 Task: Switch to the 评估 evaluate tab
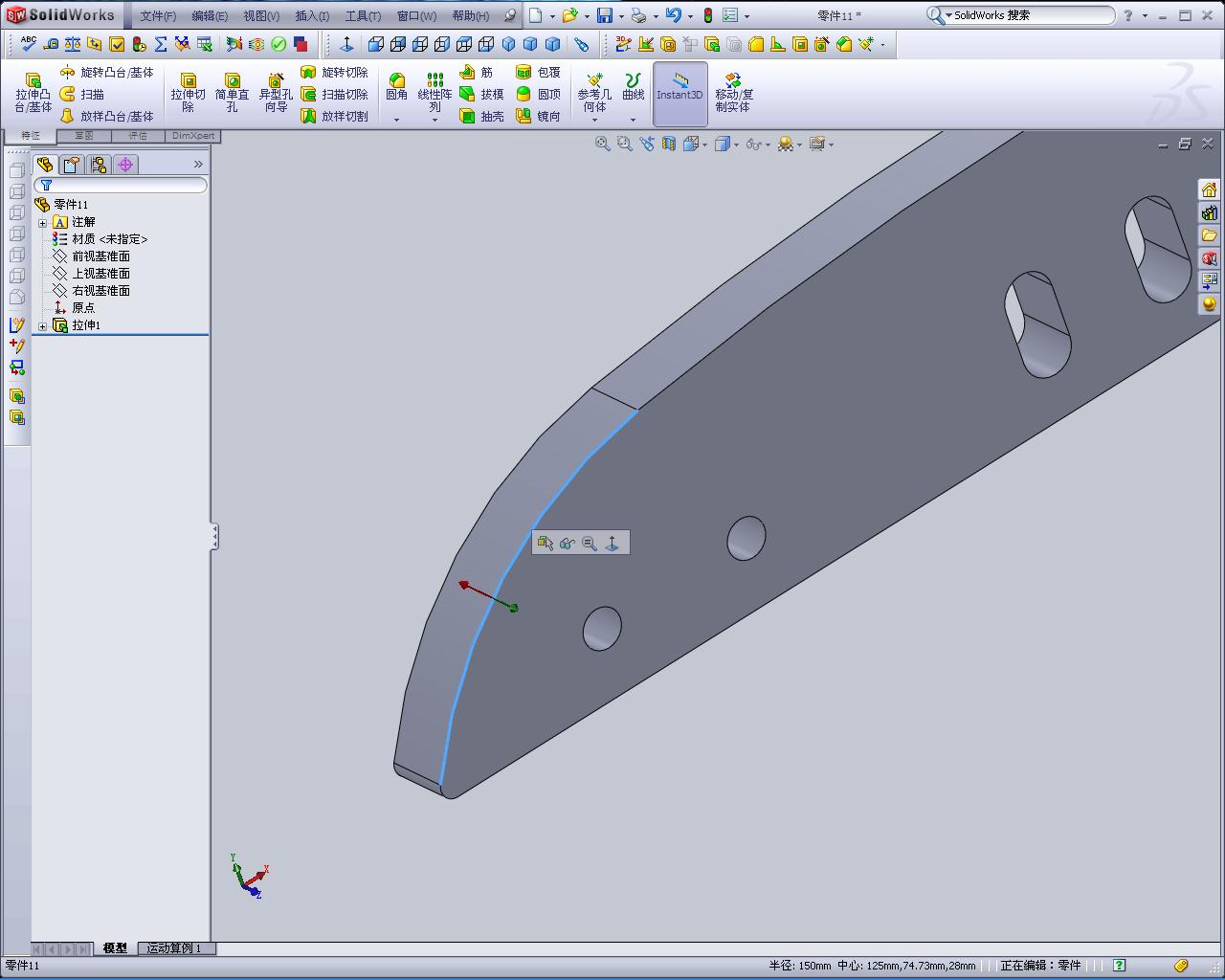pyautogui.click(x=138, y=136)
